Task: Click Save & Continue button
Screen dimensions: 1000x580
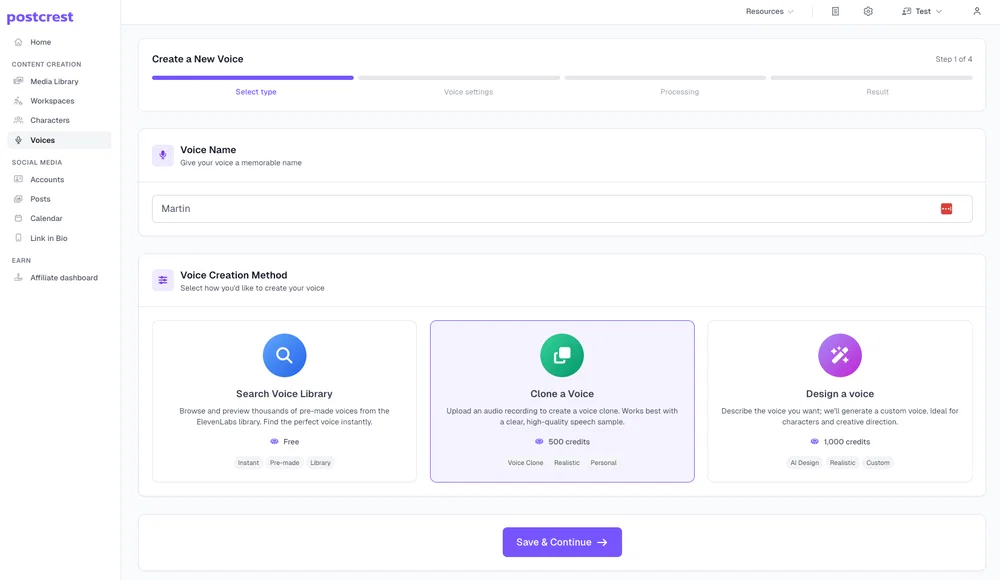Action: tap(562, 542)
